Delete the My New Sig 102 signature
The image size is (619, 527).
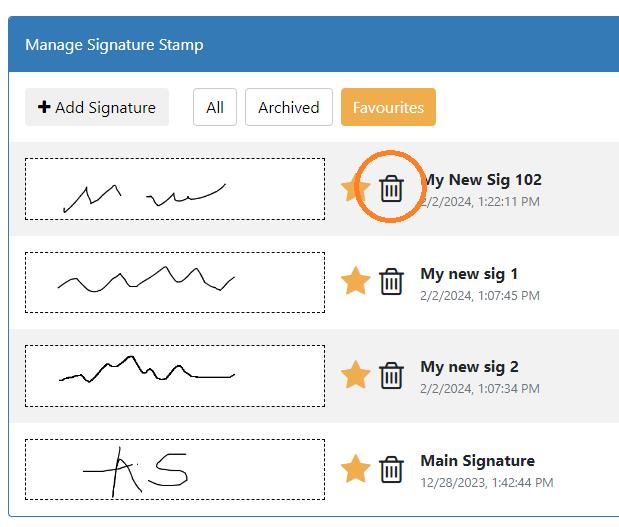point(392,188)
